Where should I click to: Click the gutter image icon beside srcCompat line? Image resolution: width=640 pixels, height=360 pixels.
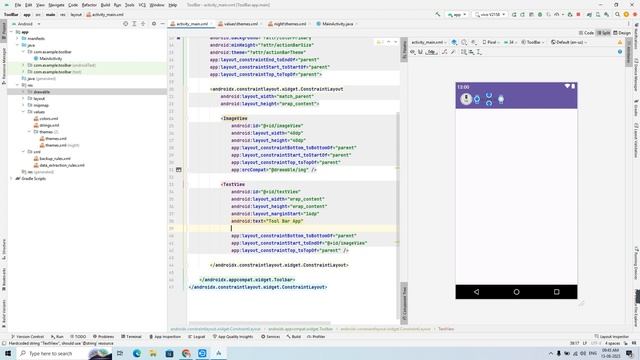(178, 169)
